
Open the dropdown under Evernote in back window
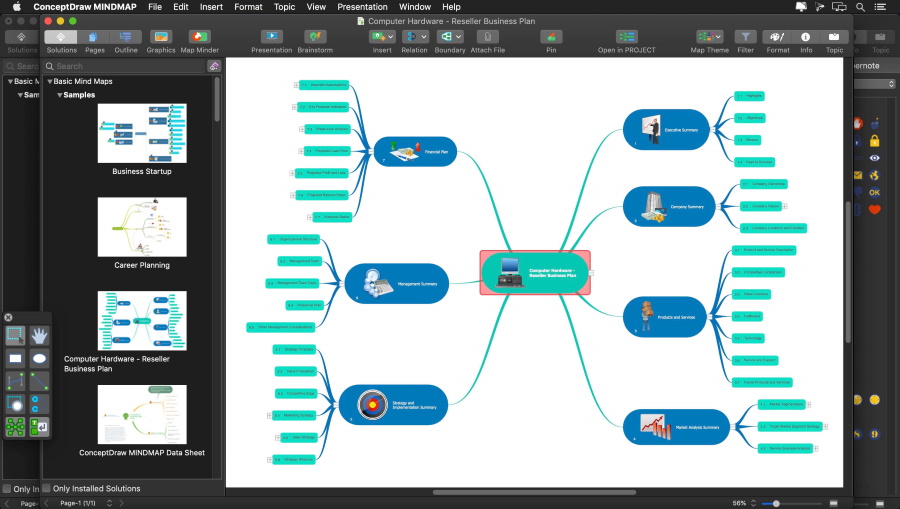pyautogui.click(x=874, y=84)
